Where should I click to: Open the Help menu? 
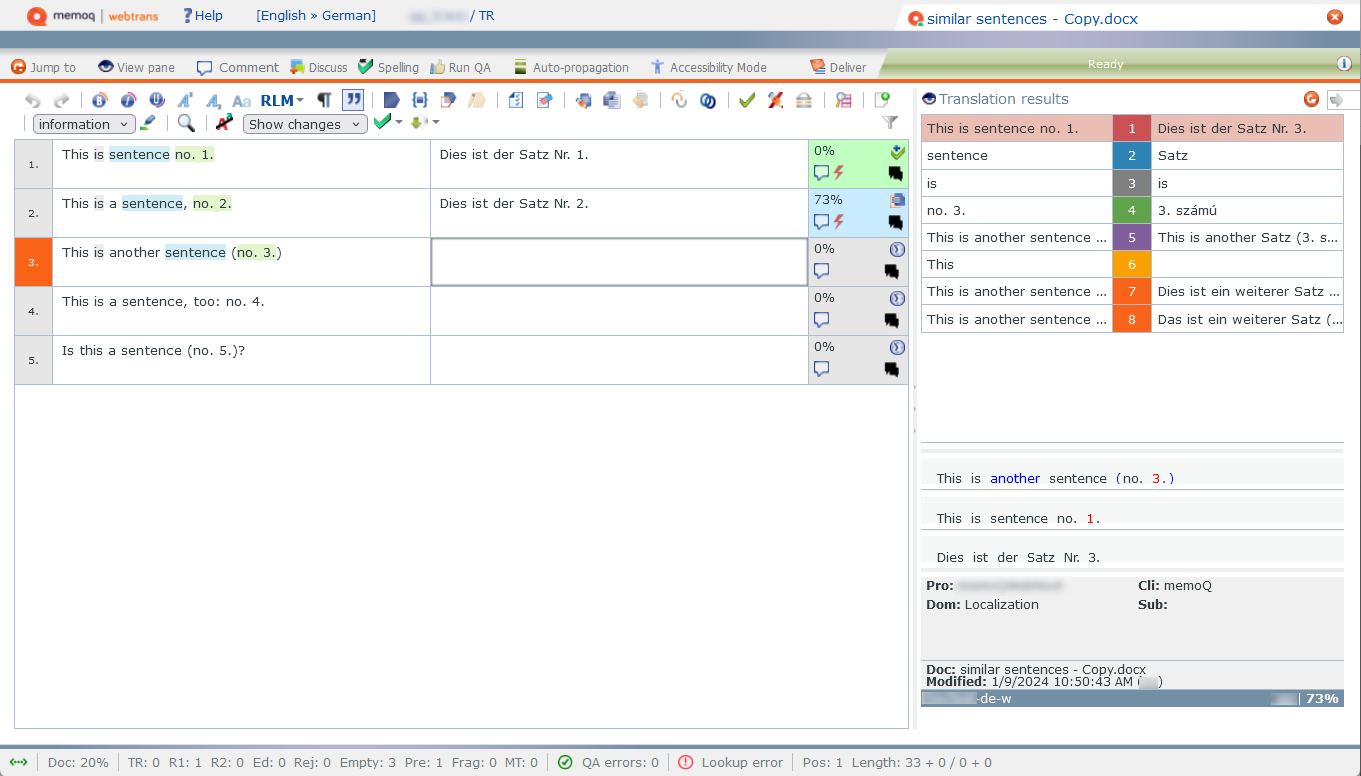click(x=203, y=15)
